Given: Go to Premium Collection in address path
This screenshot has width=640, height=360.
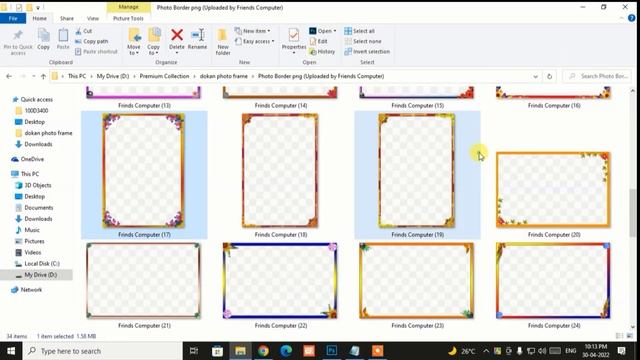Looking at the screenshot, I should click(x=164, y=76).
